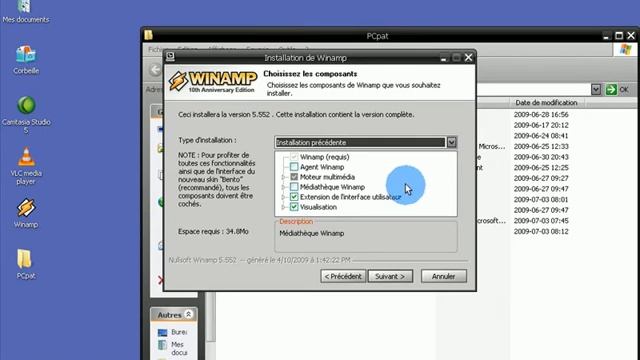640x360 pixels.
Task: Click PCpat window title folder icon
Action: 149,36
